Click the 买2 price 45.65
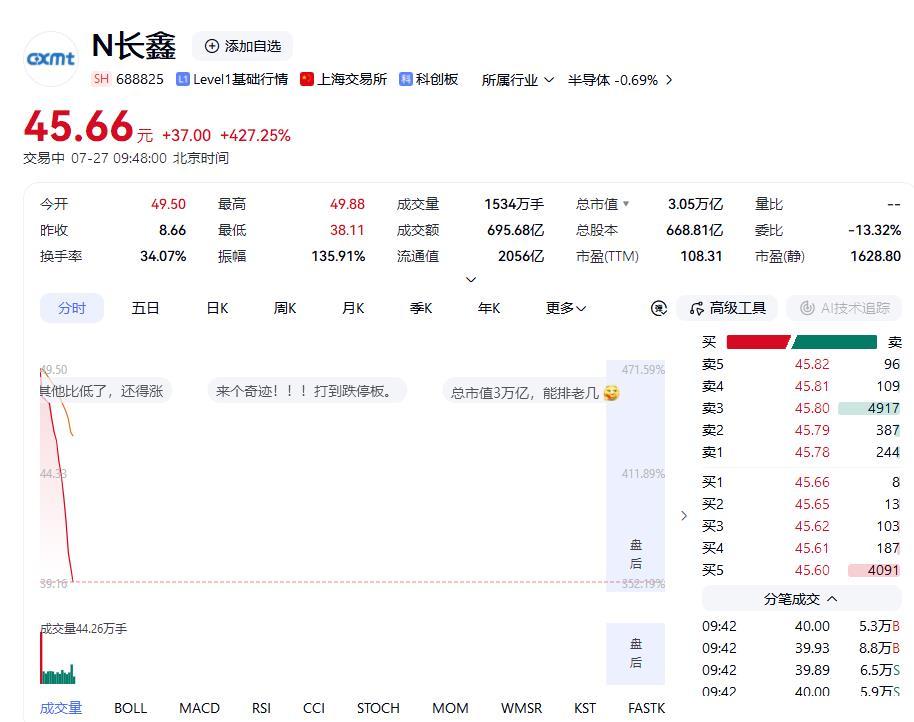914x722 pixels. [811, 504]
